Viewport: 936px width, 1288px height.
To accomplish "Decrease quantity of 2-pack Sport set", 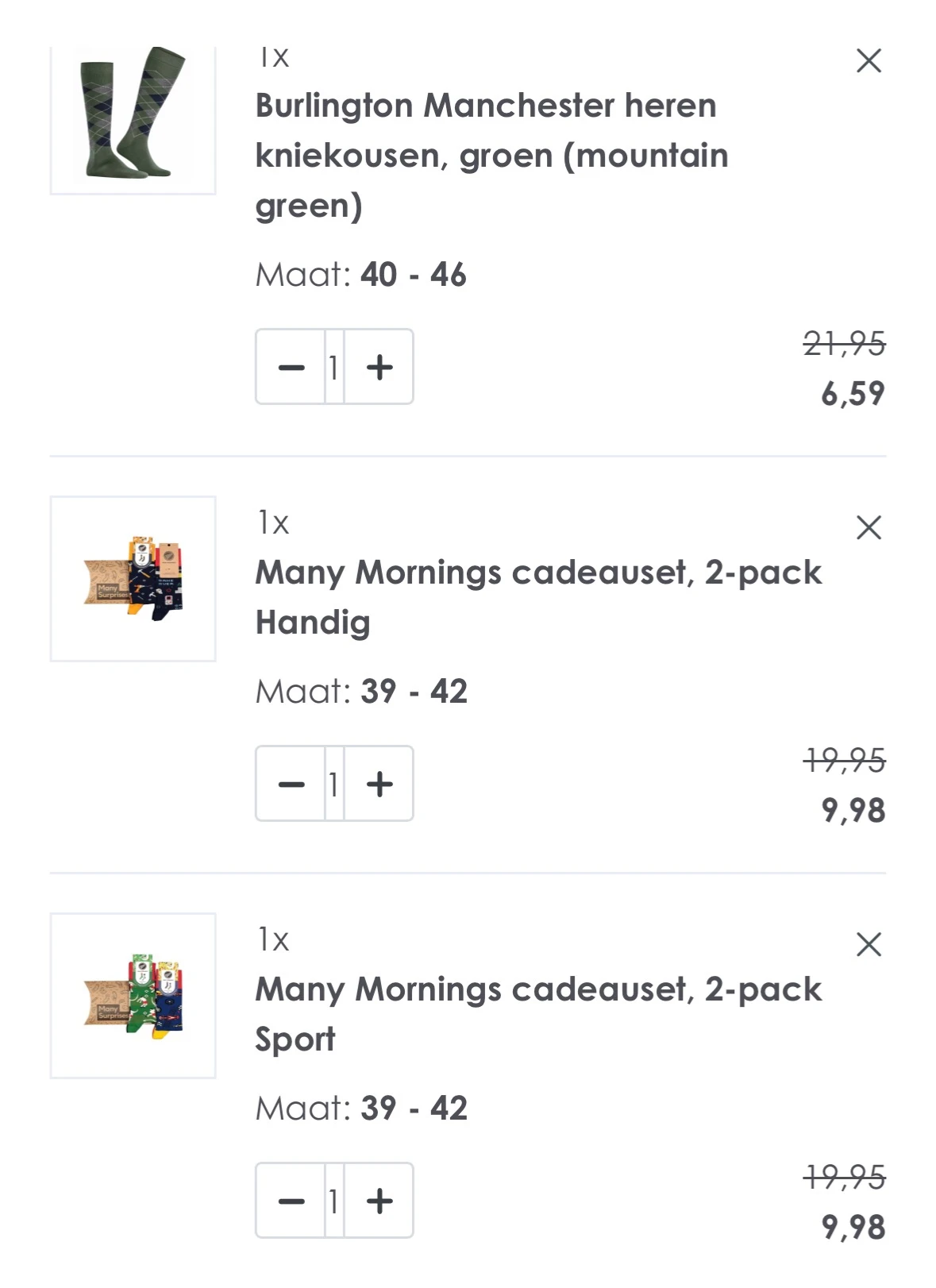I will (x=290, y=1200).
